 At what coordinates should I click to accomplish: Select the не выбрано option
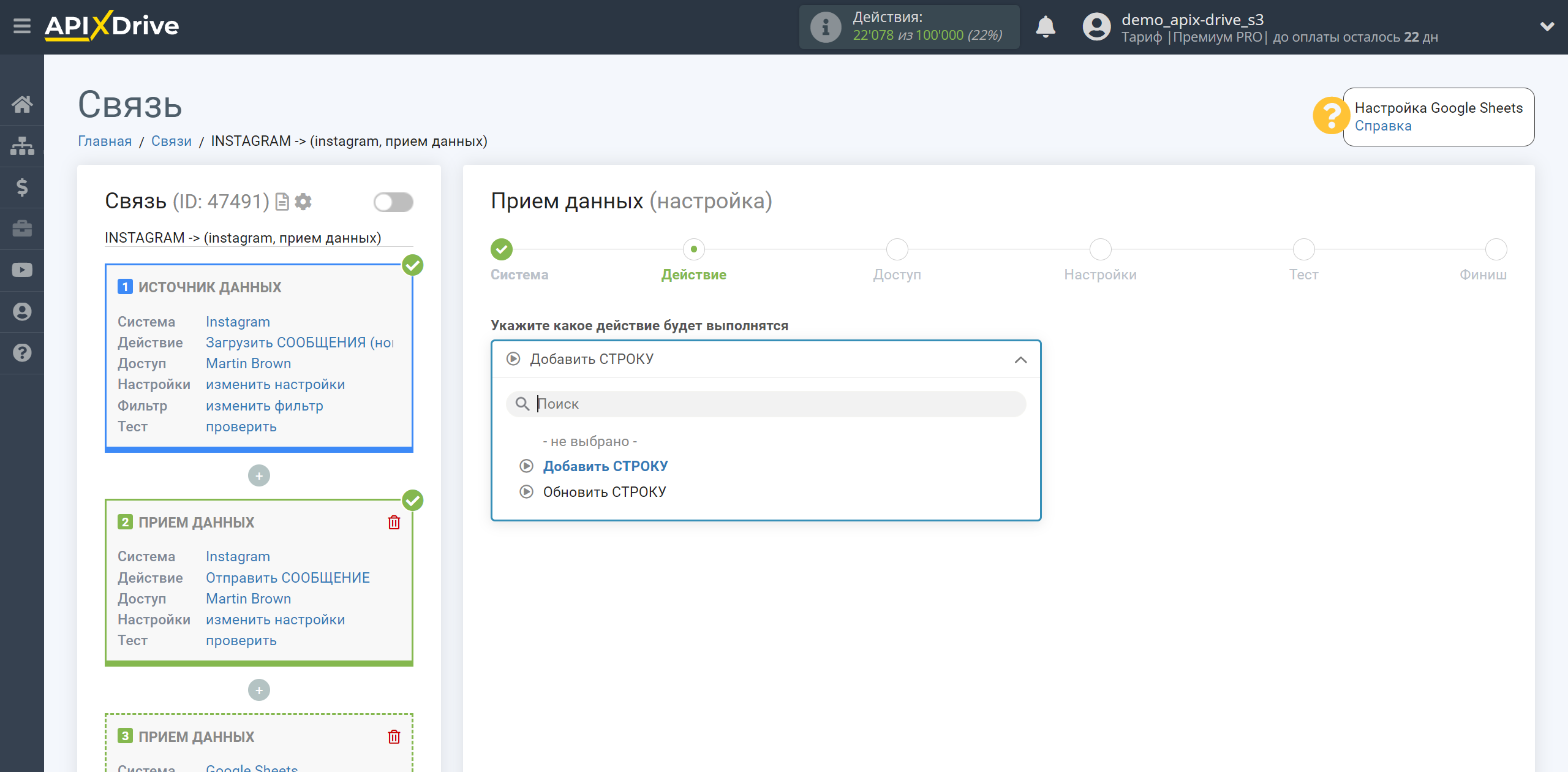pos(590,442)
